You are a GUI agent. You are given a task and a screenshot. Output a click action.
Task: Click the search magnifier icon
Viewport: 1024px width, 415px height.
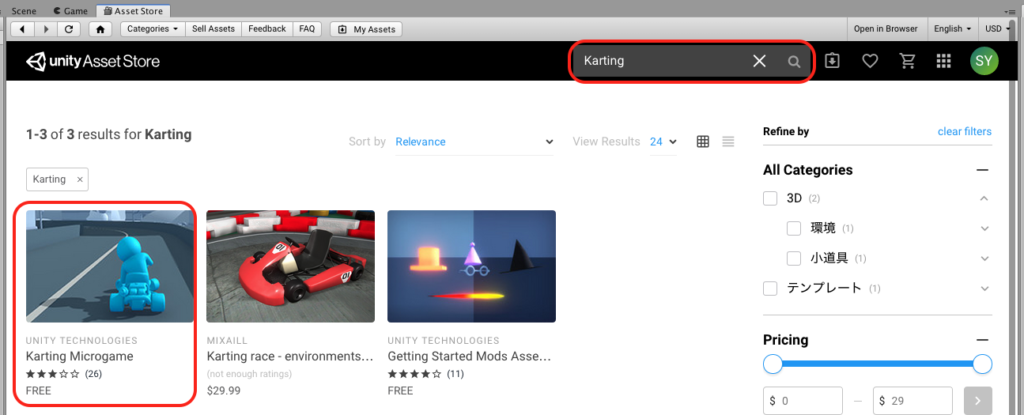click(793, 62)
